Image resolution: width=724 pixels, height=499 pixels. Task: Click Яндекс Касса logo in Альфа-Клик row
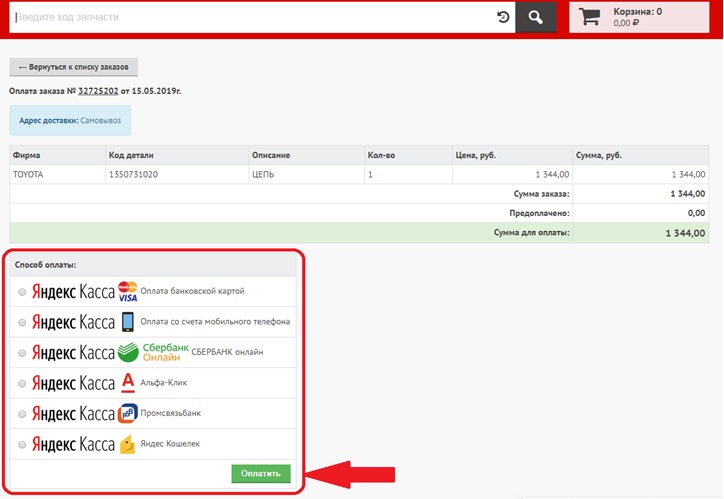tap(73, 384)
